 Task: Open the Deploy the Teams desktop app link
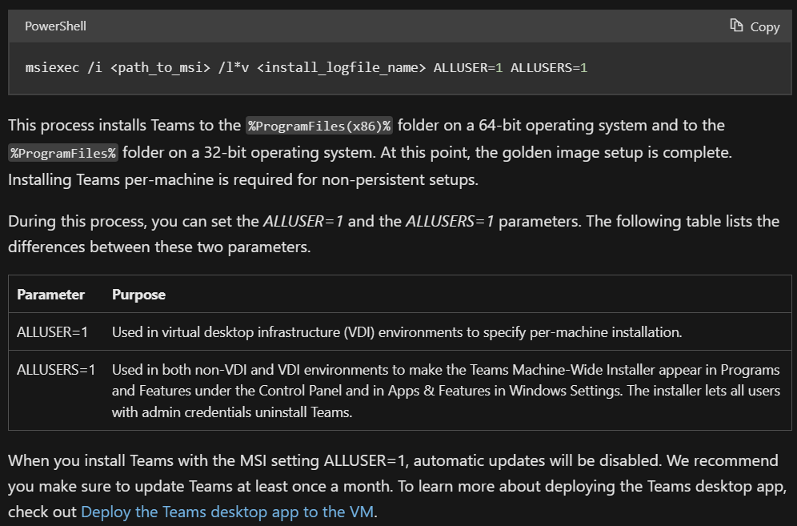click(x=227, y=511)
